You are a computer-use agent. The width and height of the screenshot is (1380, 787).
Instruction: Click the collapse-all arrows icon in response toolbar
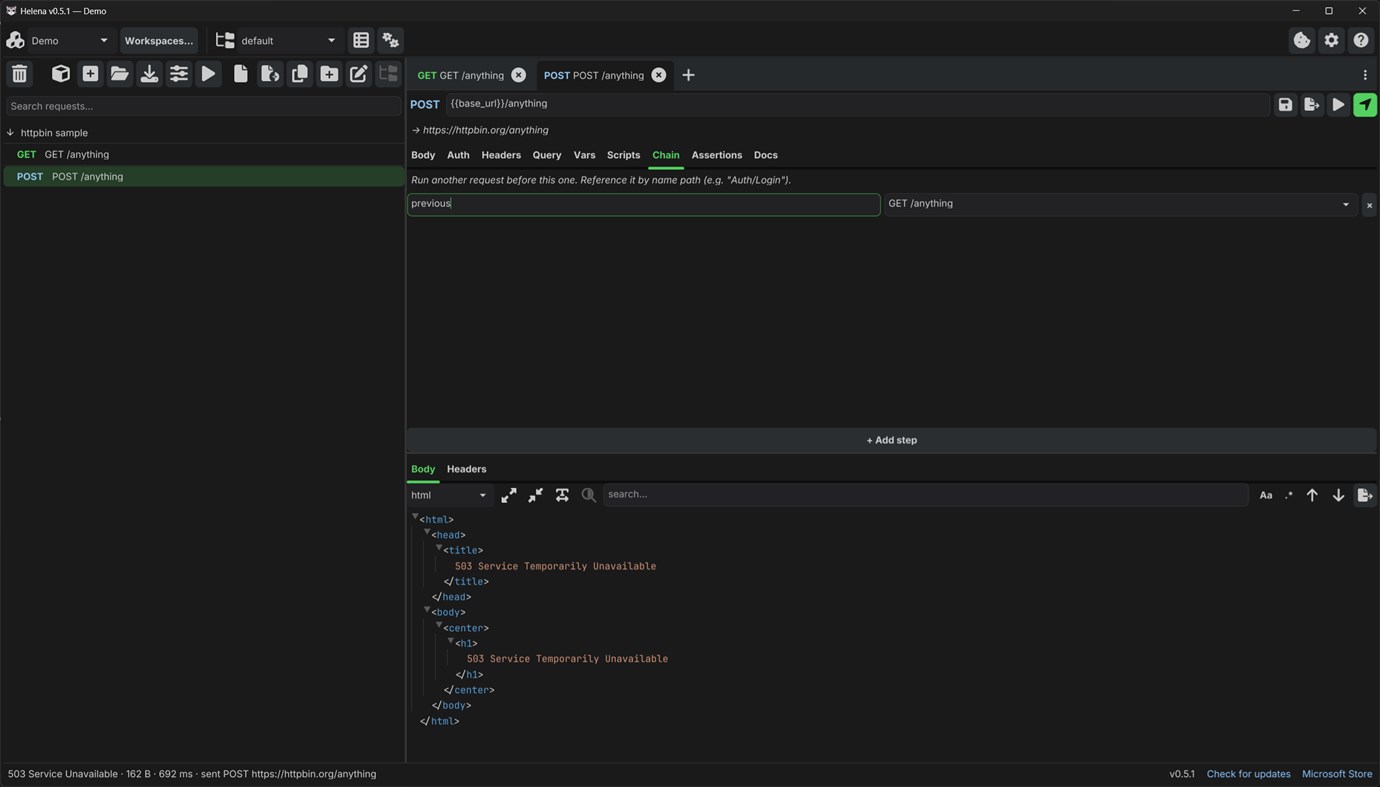536,495
